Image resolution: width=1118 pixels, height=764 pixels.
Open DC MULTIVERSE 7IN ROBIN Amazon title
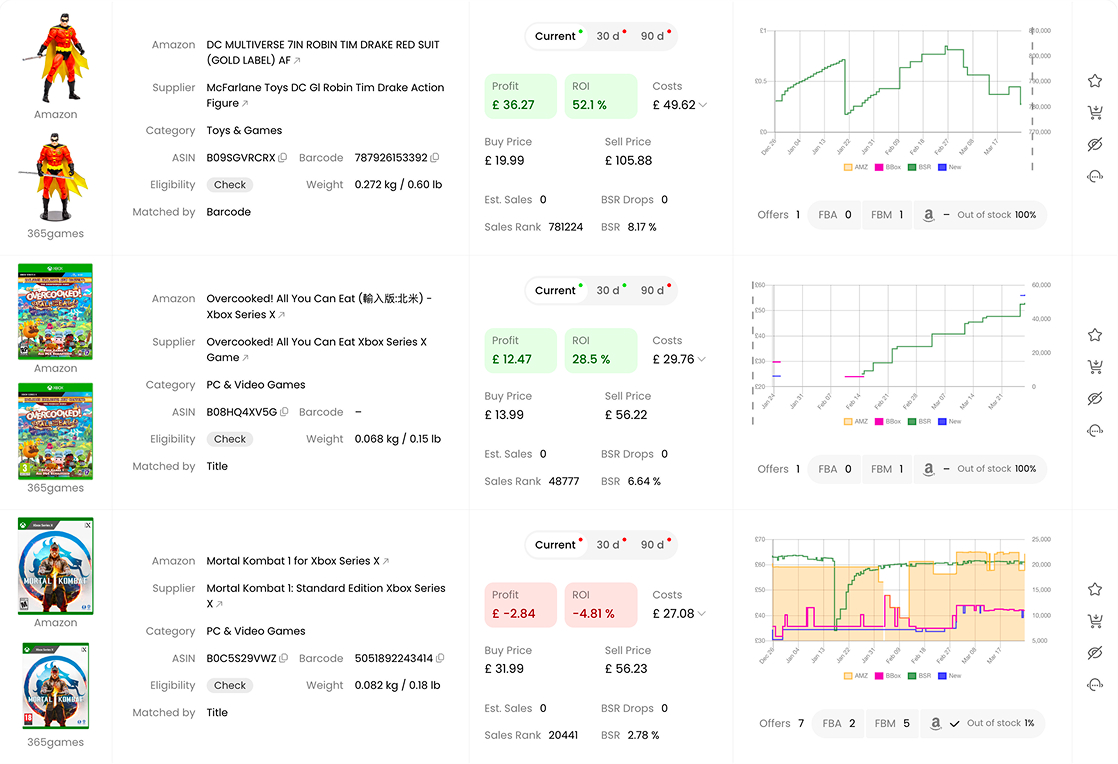[x=323, y=52]
